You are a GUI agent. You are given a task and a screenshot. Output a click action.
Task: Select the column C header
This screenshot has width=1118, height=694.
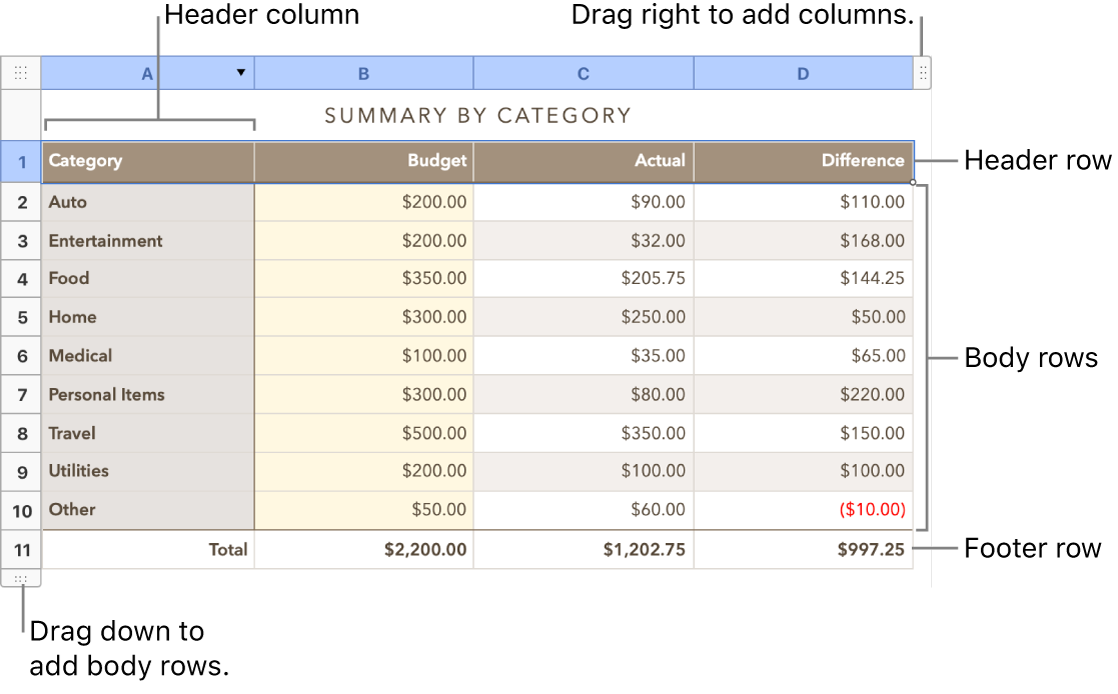coord(583,72)
